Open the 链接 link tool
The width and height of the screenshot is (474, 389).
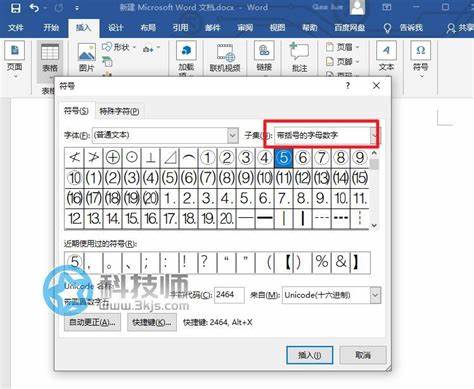click(264, 57)
